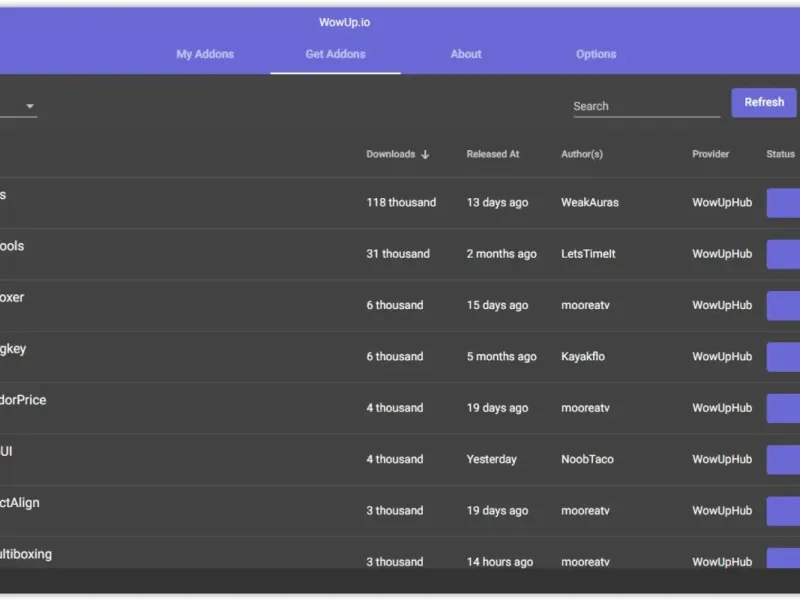Select the "118 thousand" downloads cell

coord(401,203)
